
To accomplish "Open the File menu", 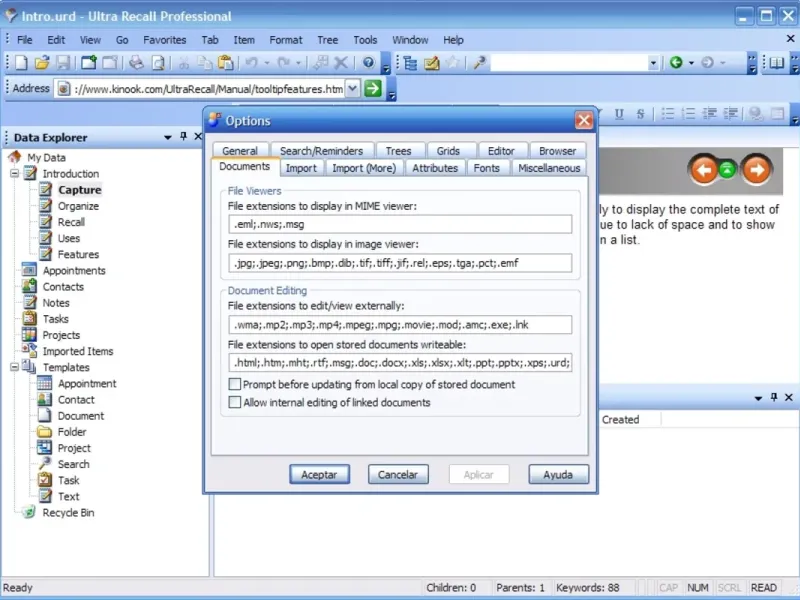I will (24, 40).
